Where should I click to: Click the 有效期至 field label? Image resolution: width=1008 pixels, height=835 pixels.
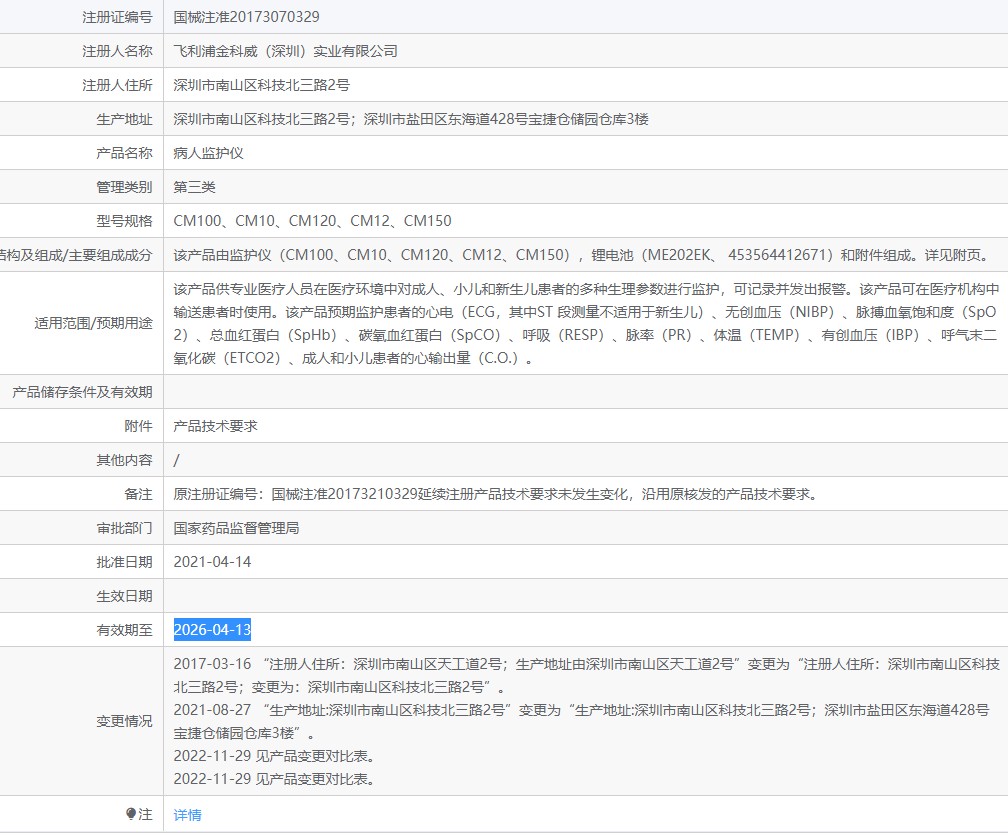point(124,630)
